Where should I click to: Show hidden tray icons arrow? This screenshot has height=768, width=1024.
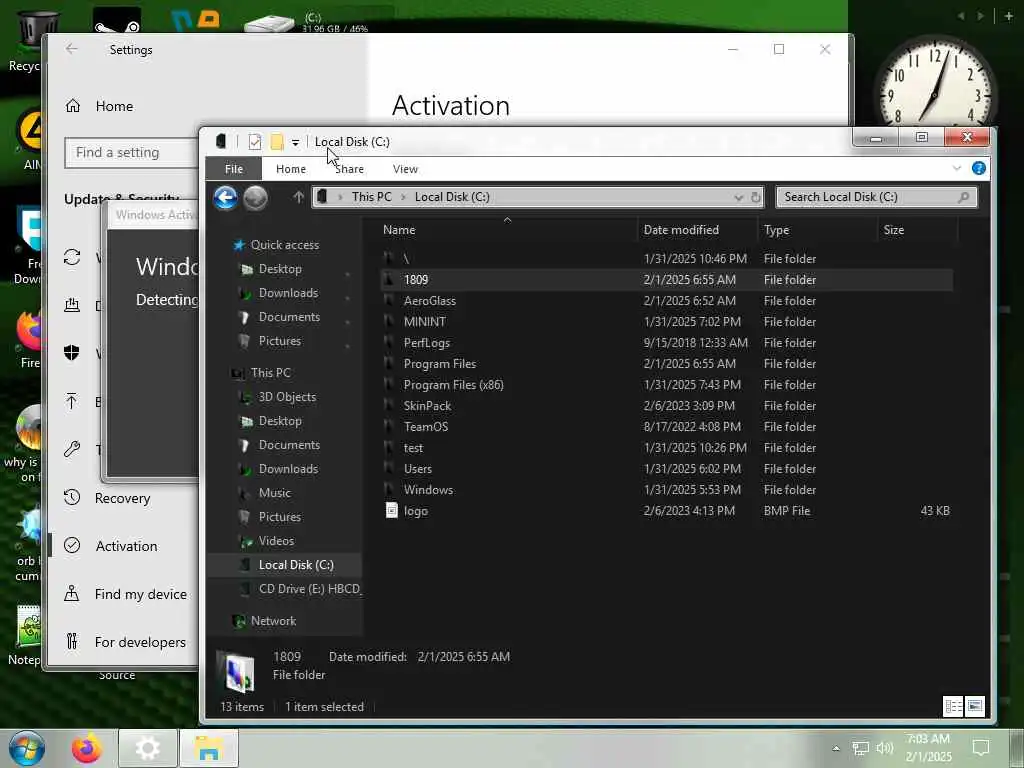836,748
